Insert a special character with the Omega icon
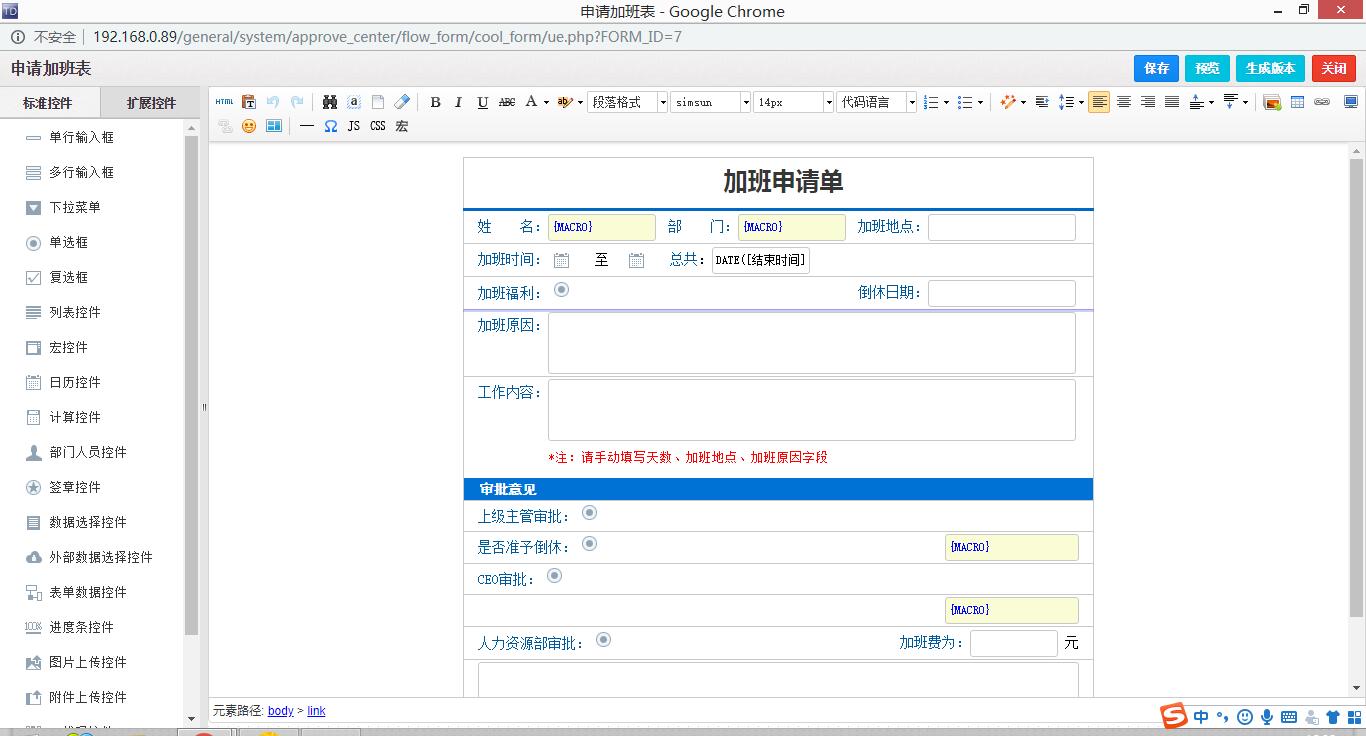 331,126
